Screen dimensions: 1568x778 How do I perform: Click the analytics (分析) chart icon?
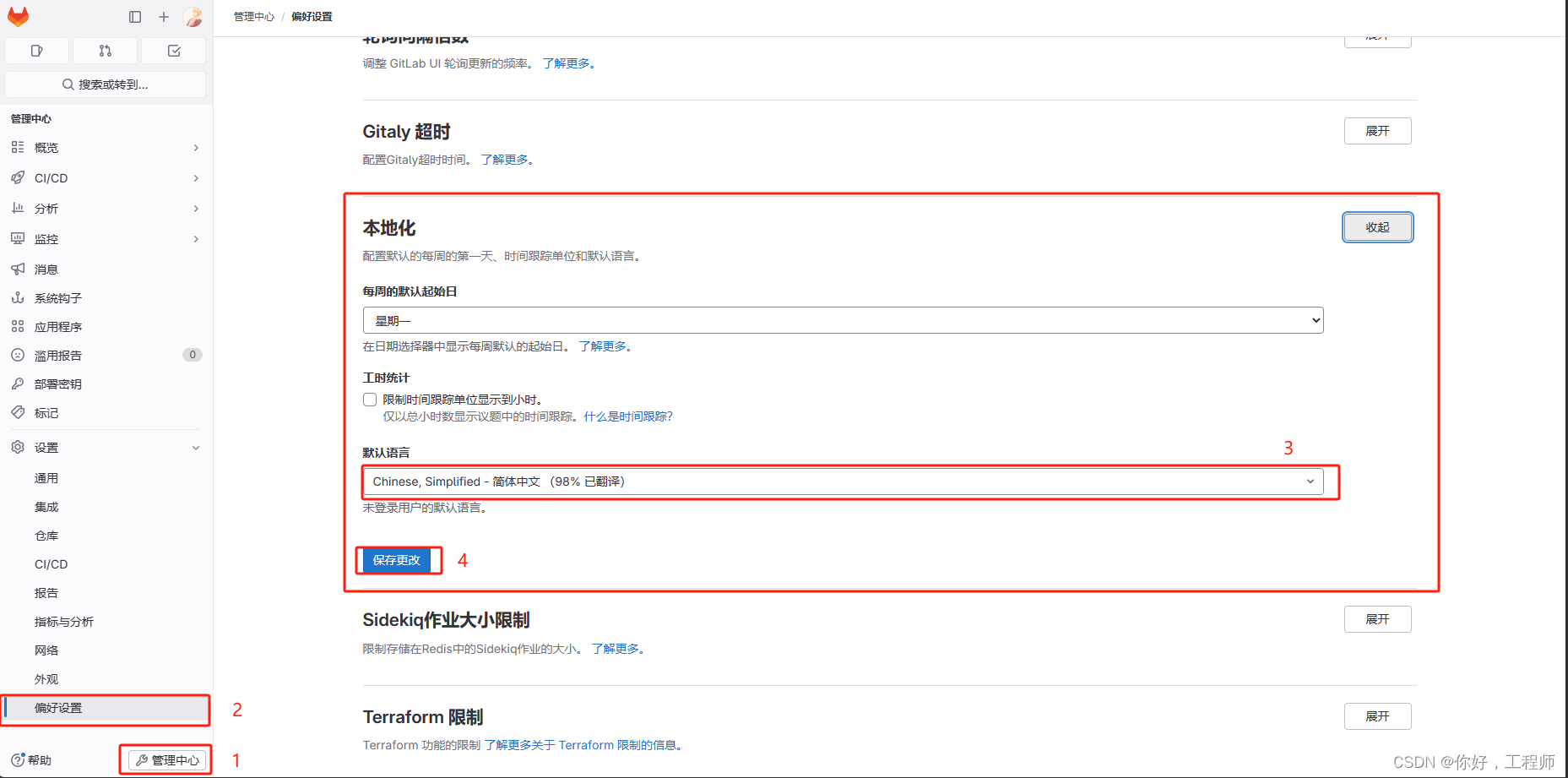18,208
